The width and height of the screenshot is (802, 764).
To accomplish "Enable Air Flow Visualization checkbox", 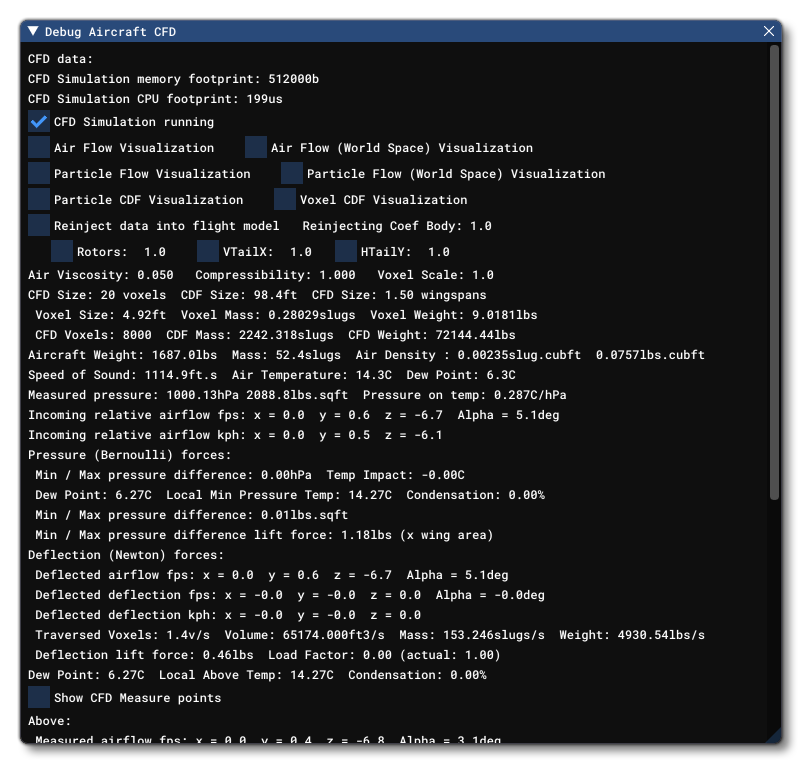I will pos(39,148).
